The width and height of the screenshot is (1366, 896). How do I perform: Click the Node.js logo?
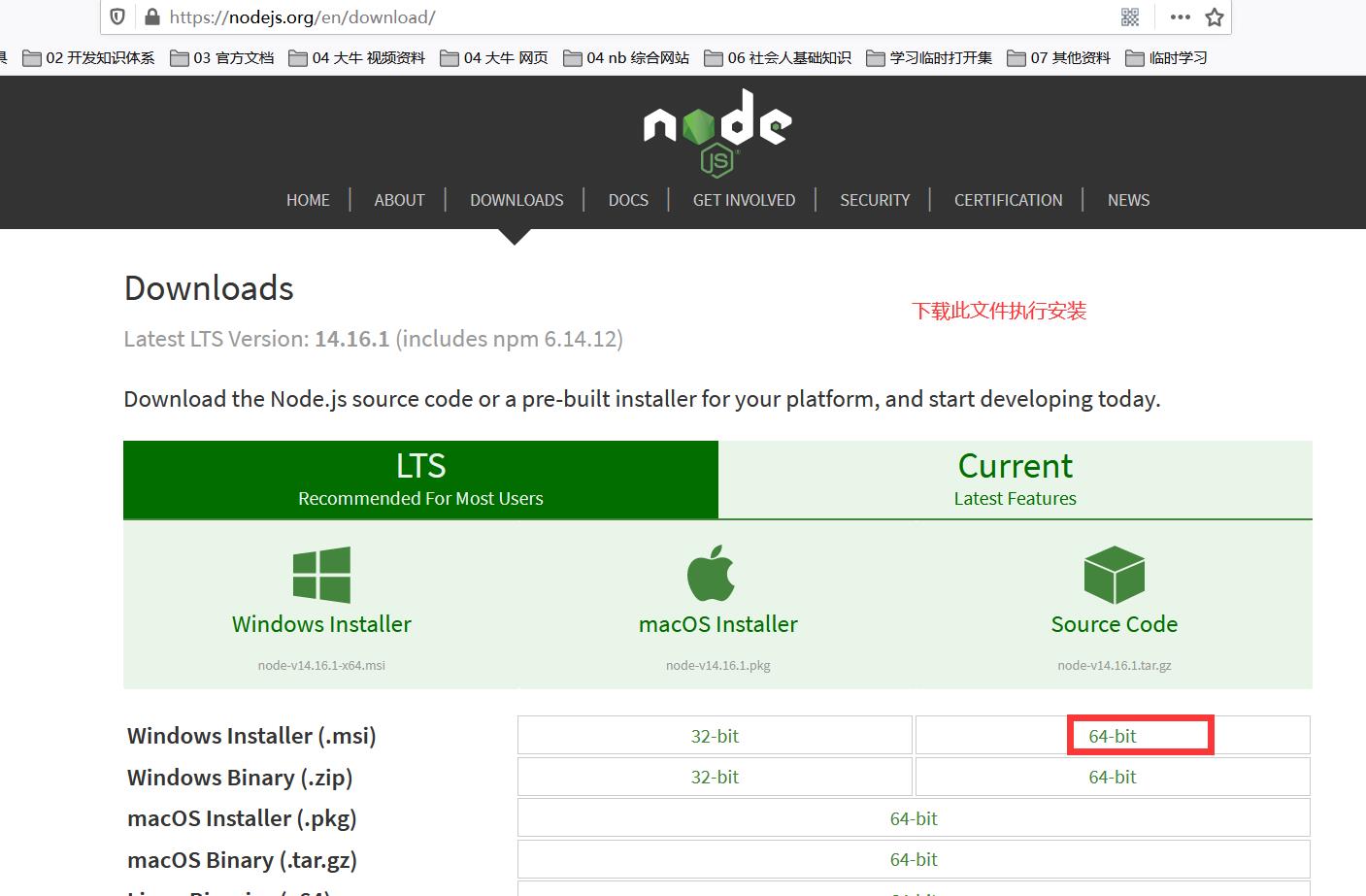(x=716, y=133)
